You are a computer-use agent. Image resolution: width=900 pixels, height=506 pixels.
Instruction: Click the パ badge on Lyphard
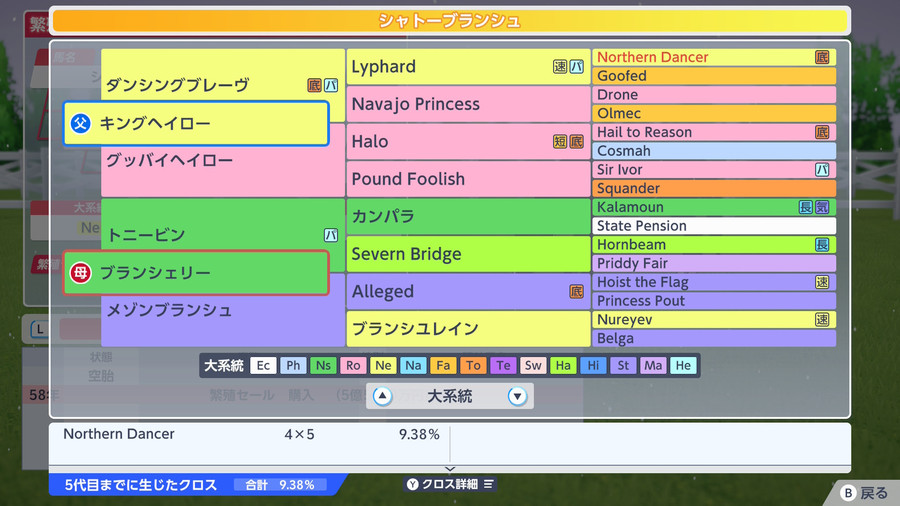(x=576, y=67)
